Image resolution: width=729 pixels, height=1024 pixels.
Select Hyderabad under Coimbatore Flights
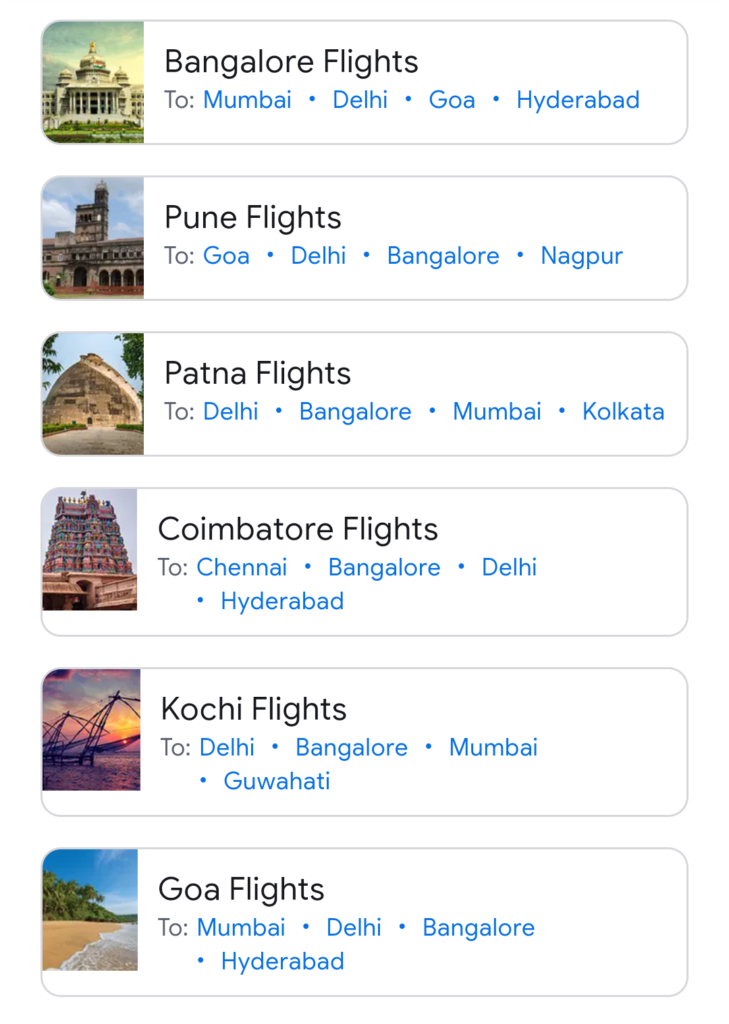point(282,602)
